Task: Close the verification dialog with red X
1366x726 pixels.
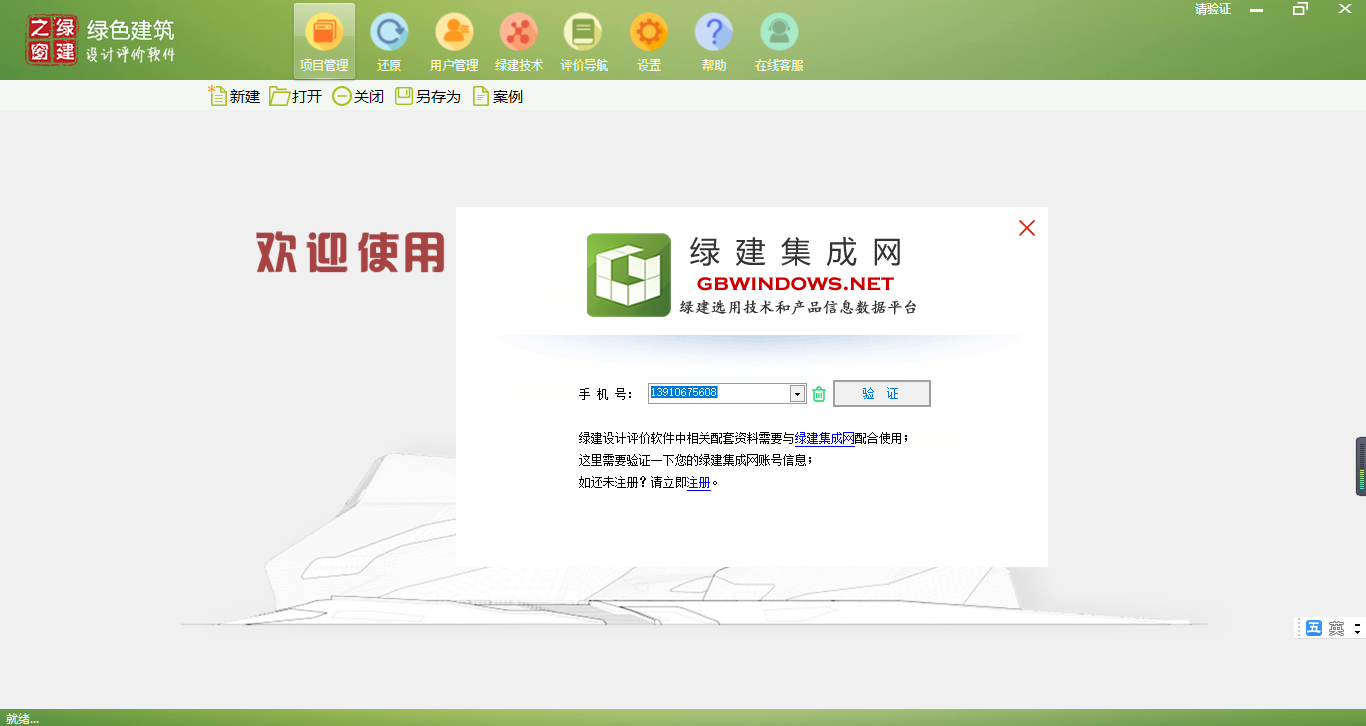Action: pos(1027,228)
